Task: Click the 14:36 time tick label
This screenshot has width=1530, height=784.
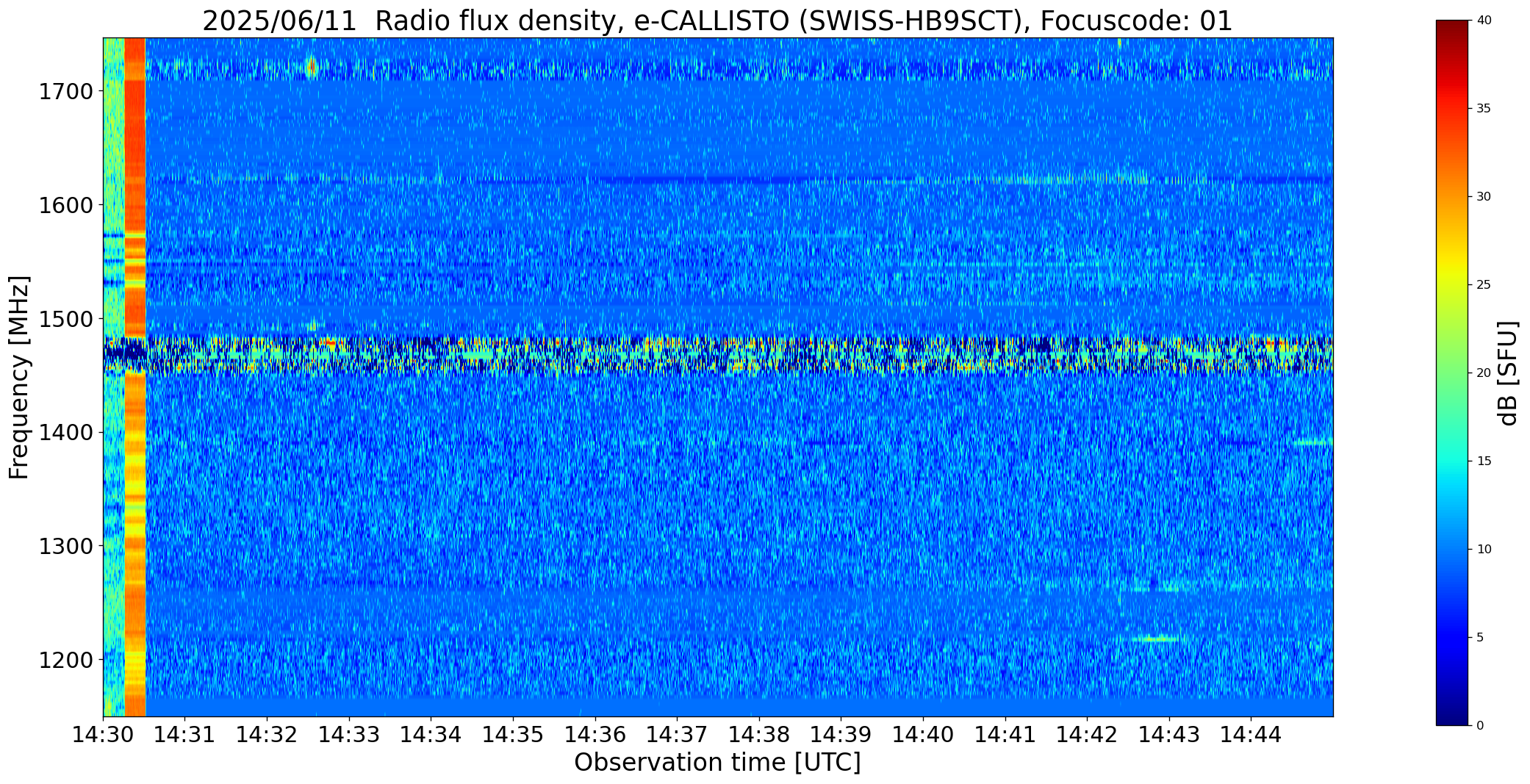Action: pos(595,734)
